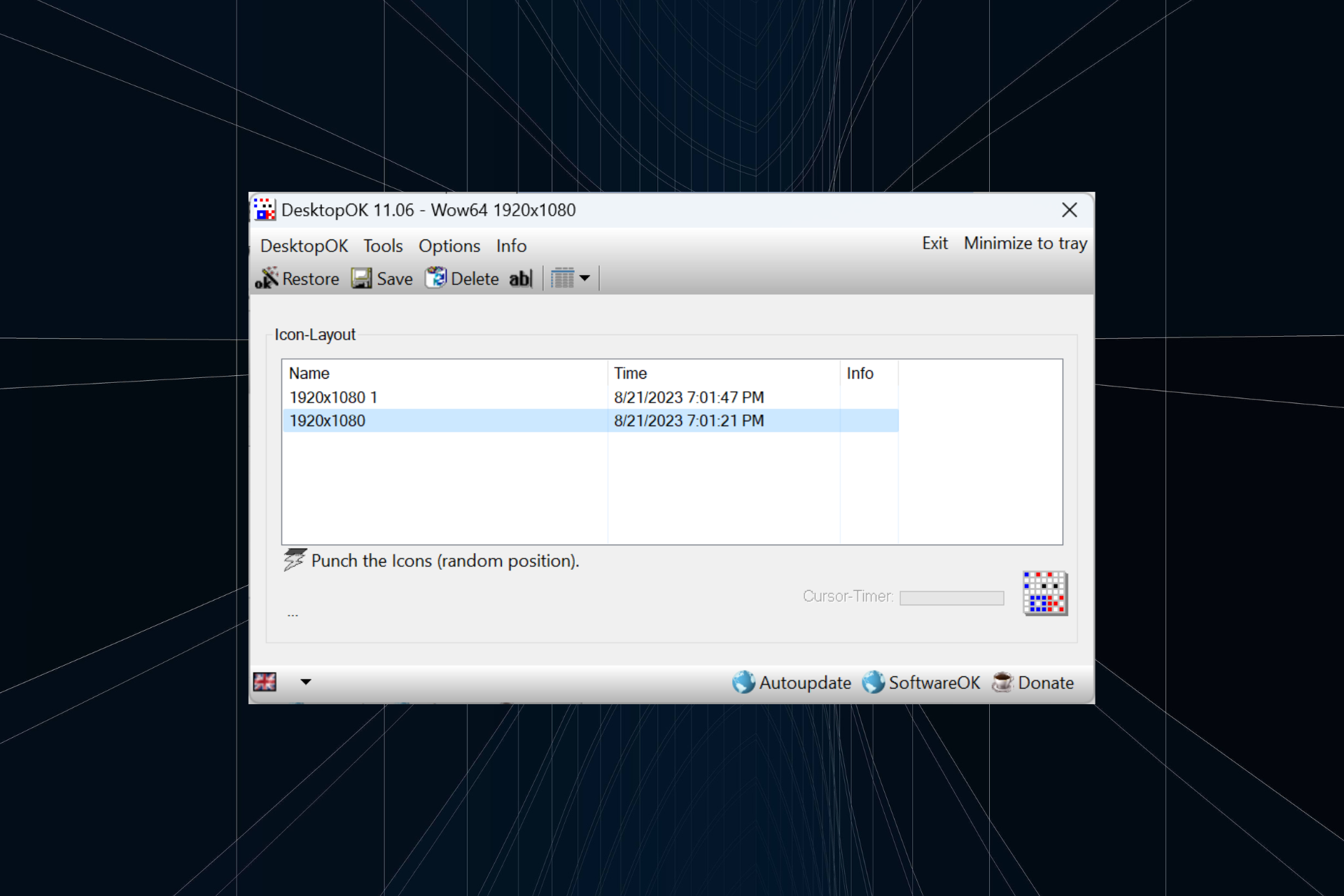Image resolution: width=1344 pixels, height=896 pixels.
Task: Select the 1920x1080 1 layout entry
Action: pyautogui.click(x=334, y=397)
